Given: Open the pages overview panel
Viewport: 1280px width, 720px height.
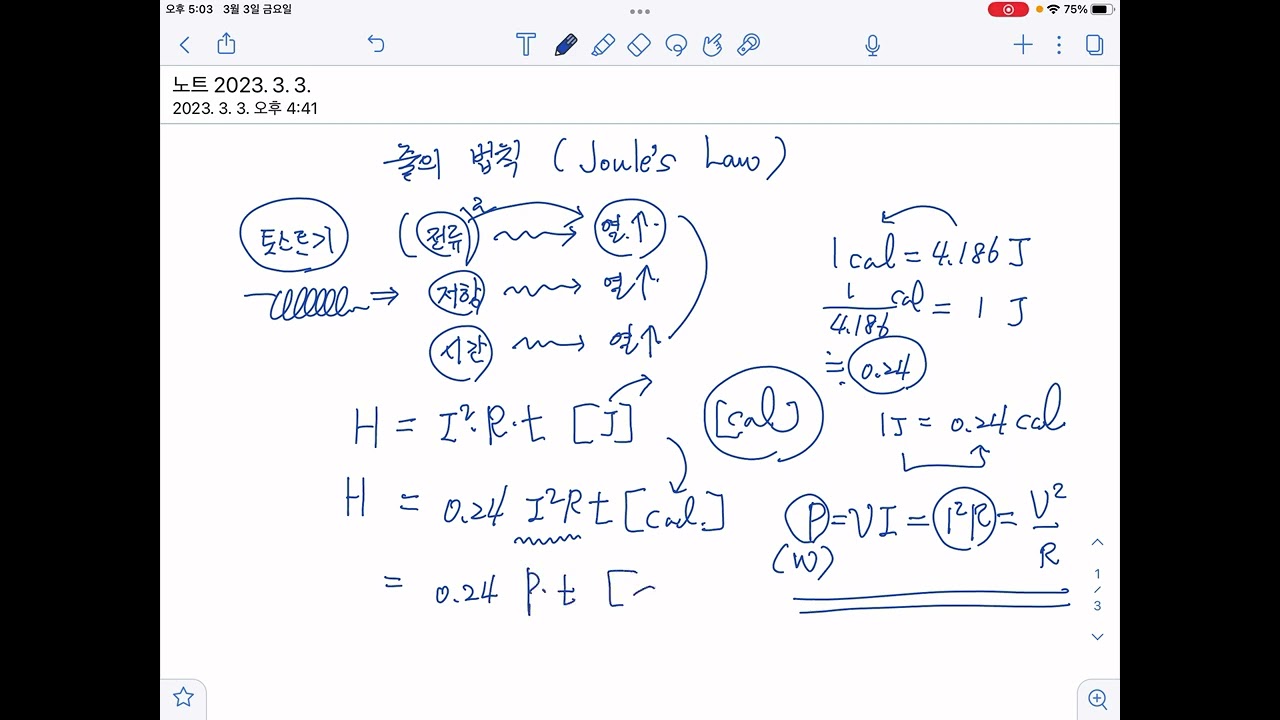Looking at the screenshot, I should tap(1095, 45).
